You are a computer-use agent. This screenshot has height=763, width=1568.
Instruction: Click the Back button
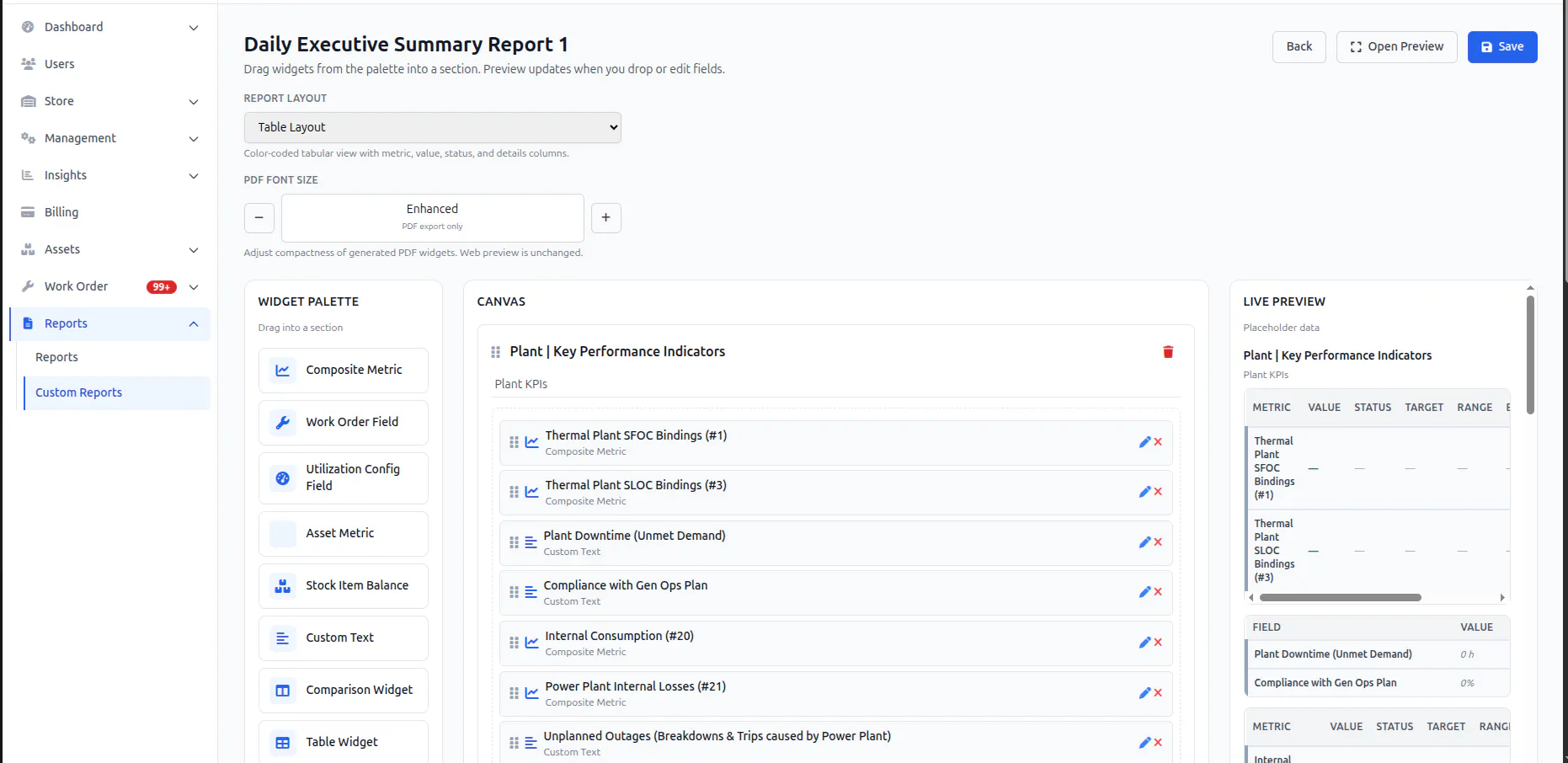1299,47
